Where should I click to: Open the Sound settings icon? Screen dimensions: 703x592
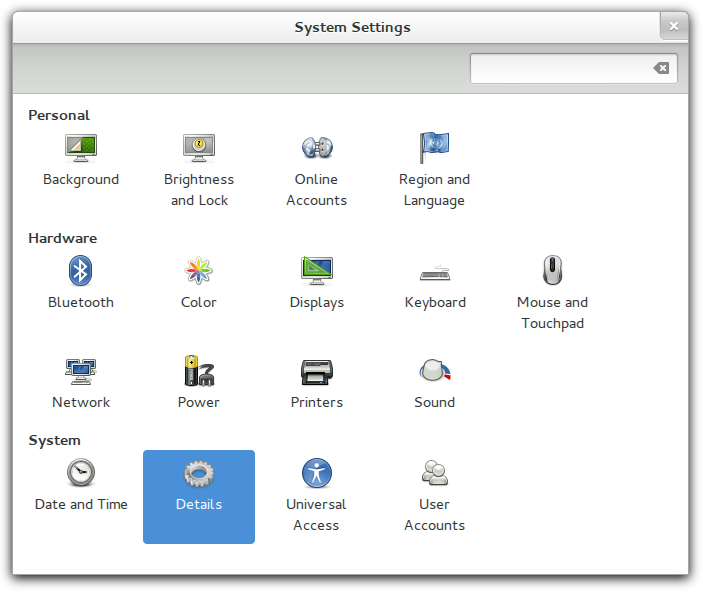[x=434, y=370]
